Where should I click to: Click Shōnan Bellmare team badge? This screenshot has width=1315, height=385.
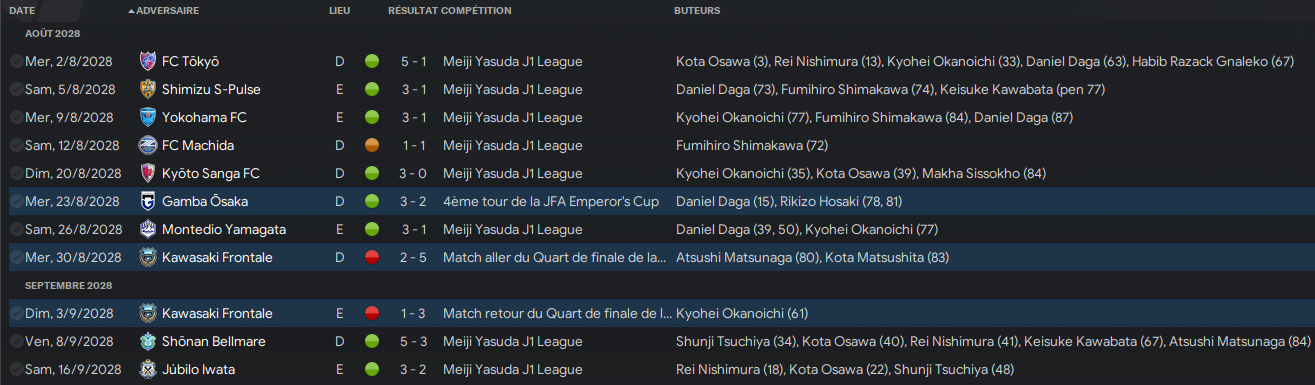click(x=148, y=341)
